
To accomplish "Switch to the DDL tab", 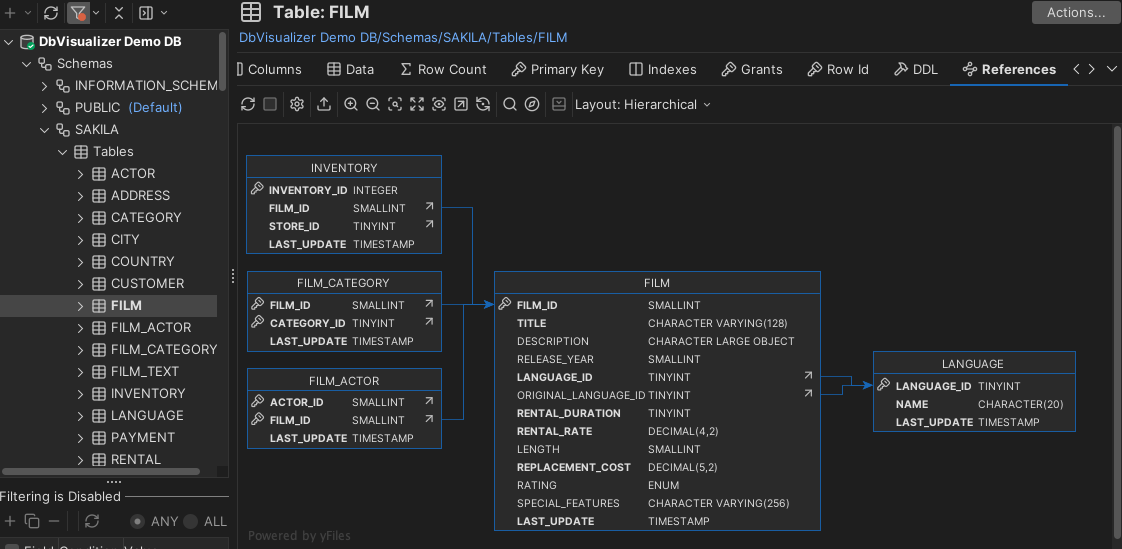I will (915, 69).
